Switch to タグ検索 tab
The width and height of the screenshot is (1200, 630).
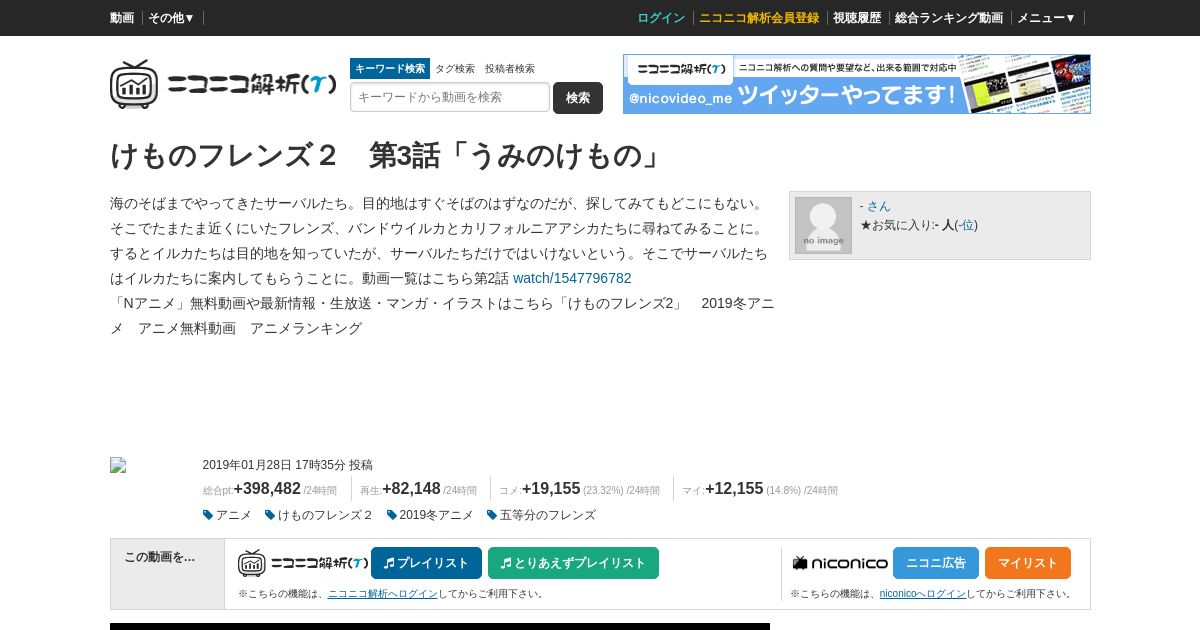[455, 69]
